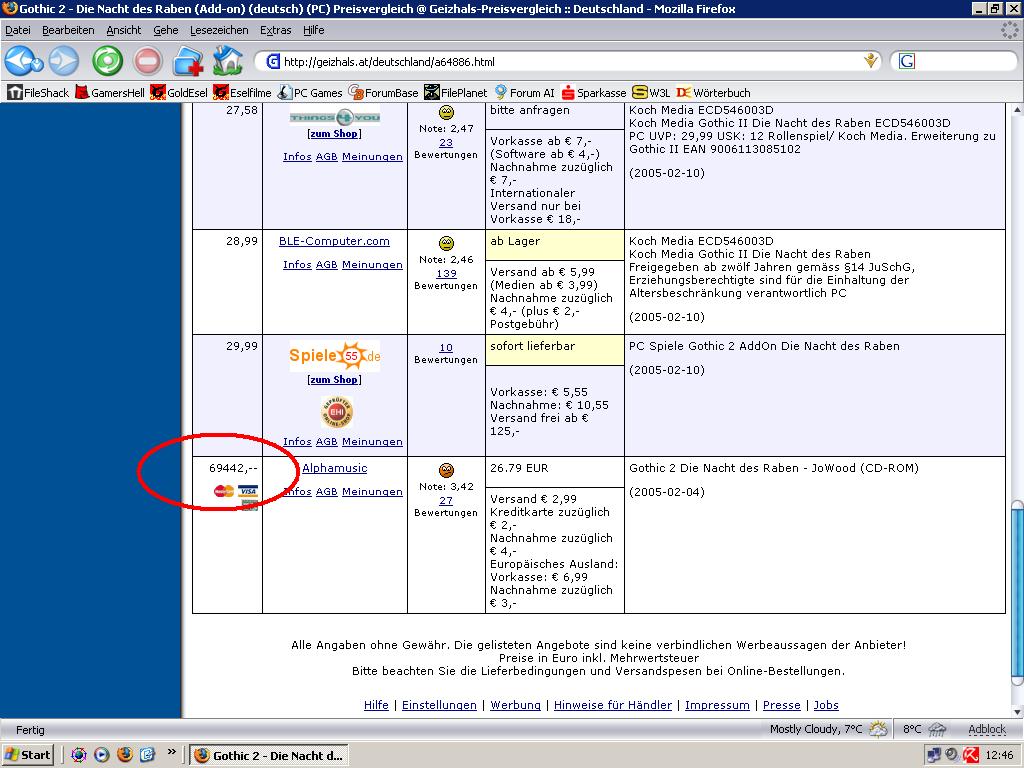
Task: Open the Impressum footer link
Action: pyautogui.click(x=717, y=705)
